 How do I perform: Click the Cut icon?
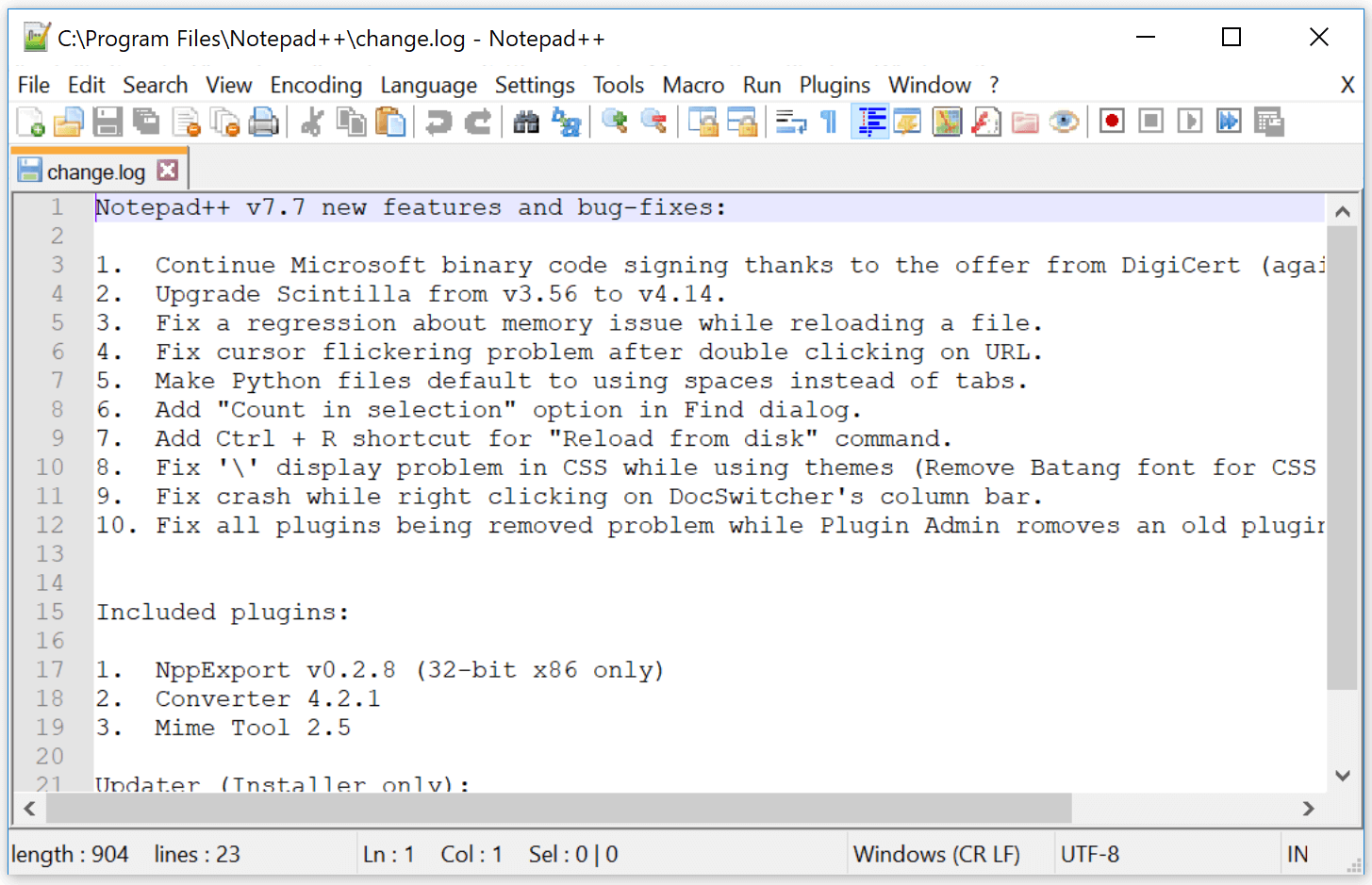pos(312,121)
